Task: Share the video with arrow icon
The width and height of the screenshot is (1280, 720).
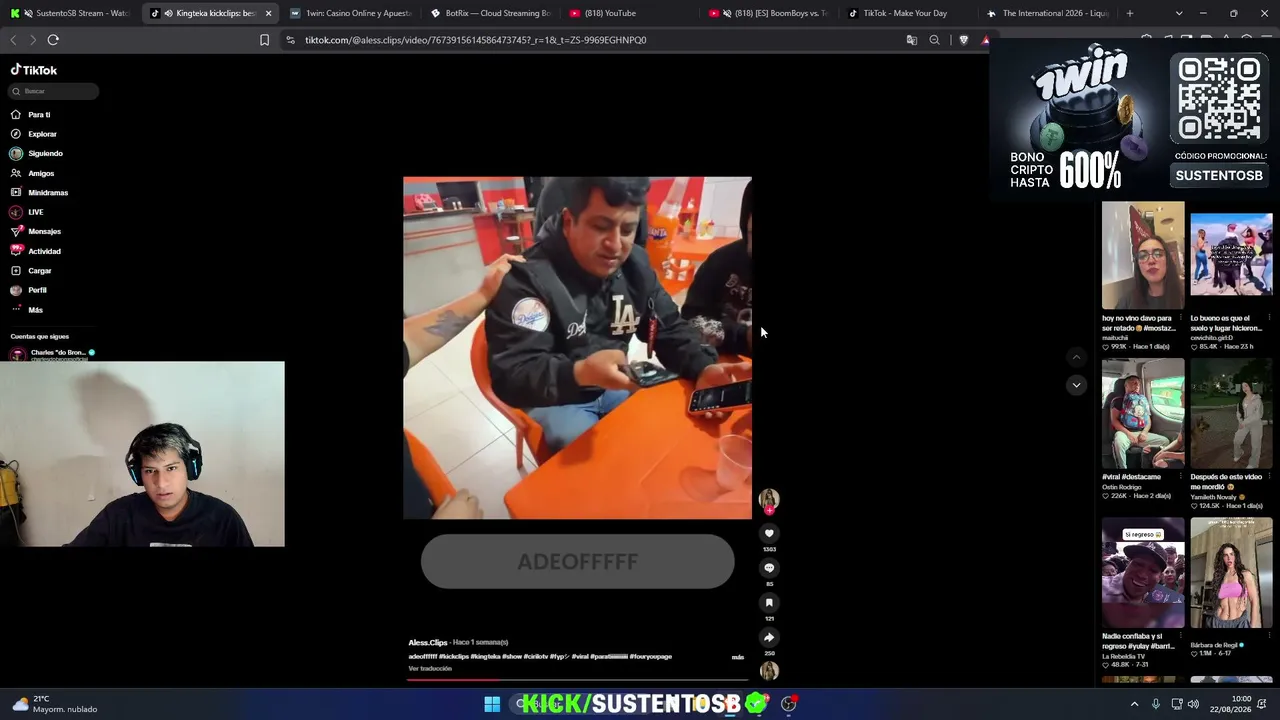Action: [x=769, y=637]
